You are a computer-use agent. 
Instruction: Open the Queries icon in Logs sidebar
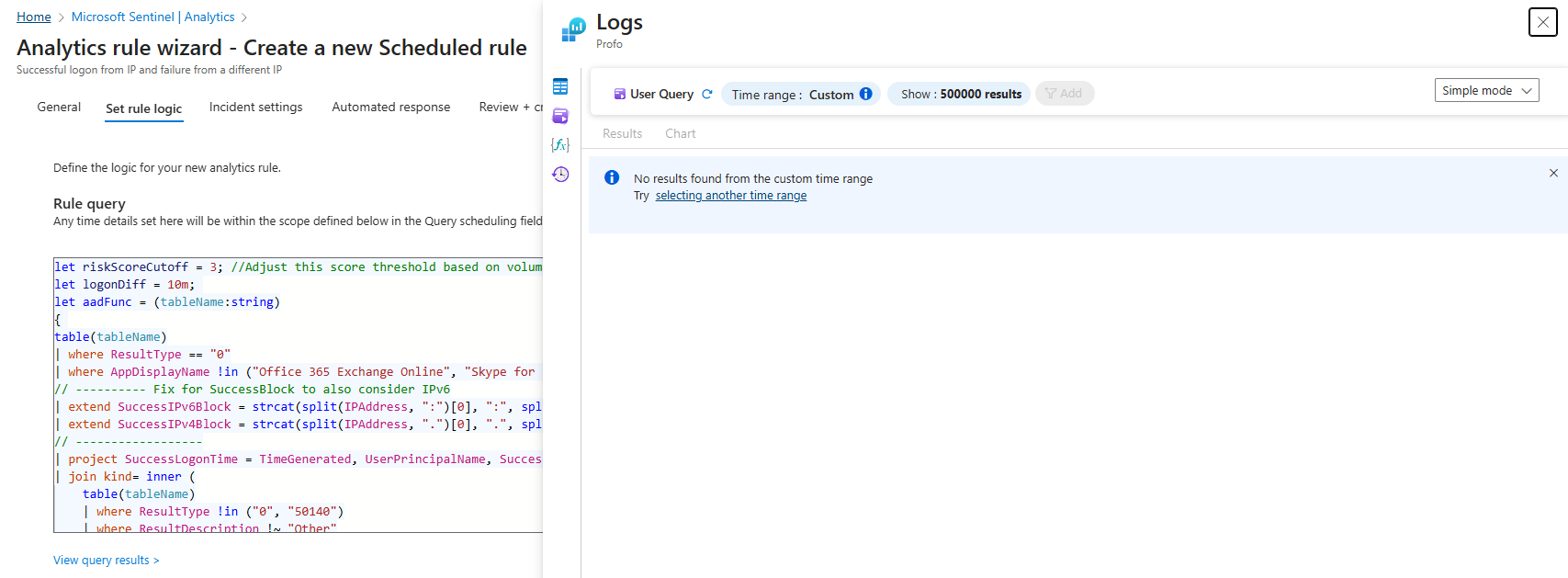point(560,116)
